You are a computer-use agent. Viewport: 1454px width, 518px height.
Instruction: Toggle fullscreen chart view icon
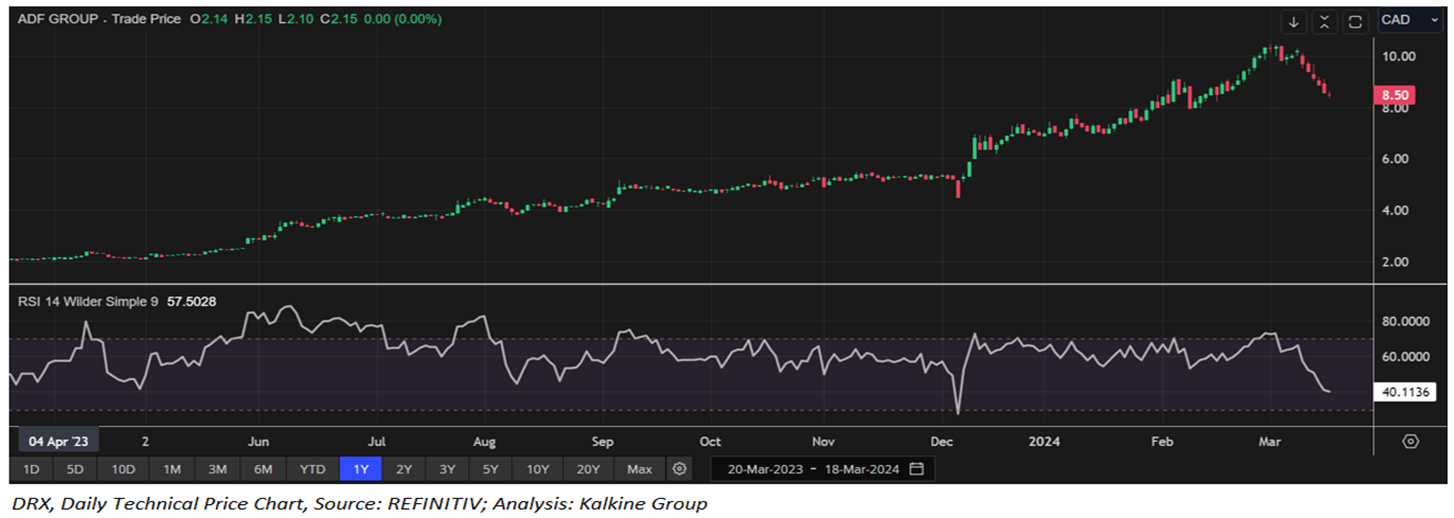(1356, 21)
